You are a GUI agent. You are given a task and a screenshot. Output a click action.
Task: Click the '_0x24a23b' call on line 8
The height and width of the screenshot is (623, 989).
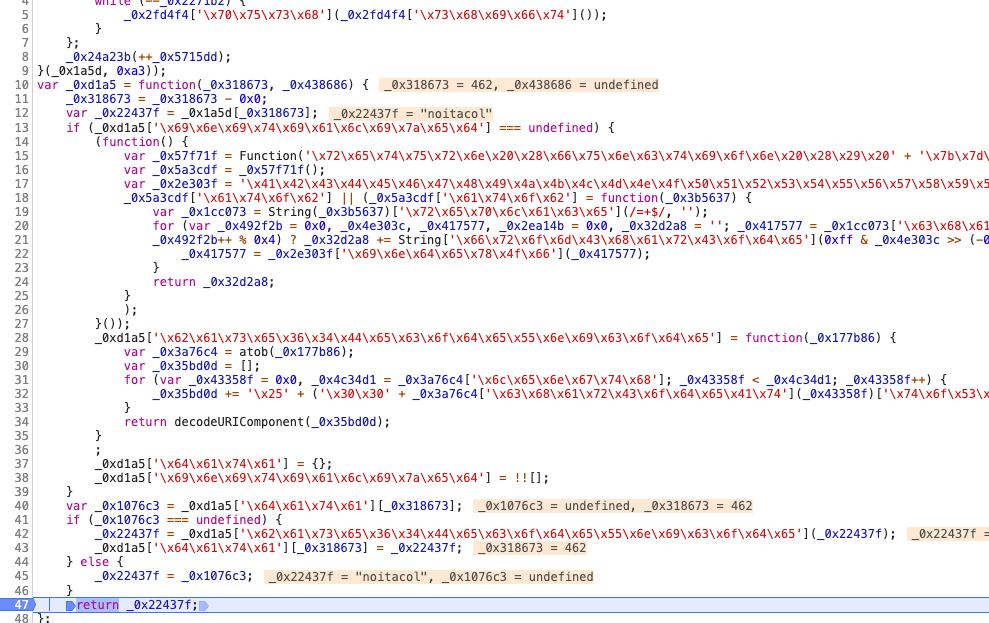pyautogui.click(x=98, y=57)
